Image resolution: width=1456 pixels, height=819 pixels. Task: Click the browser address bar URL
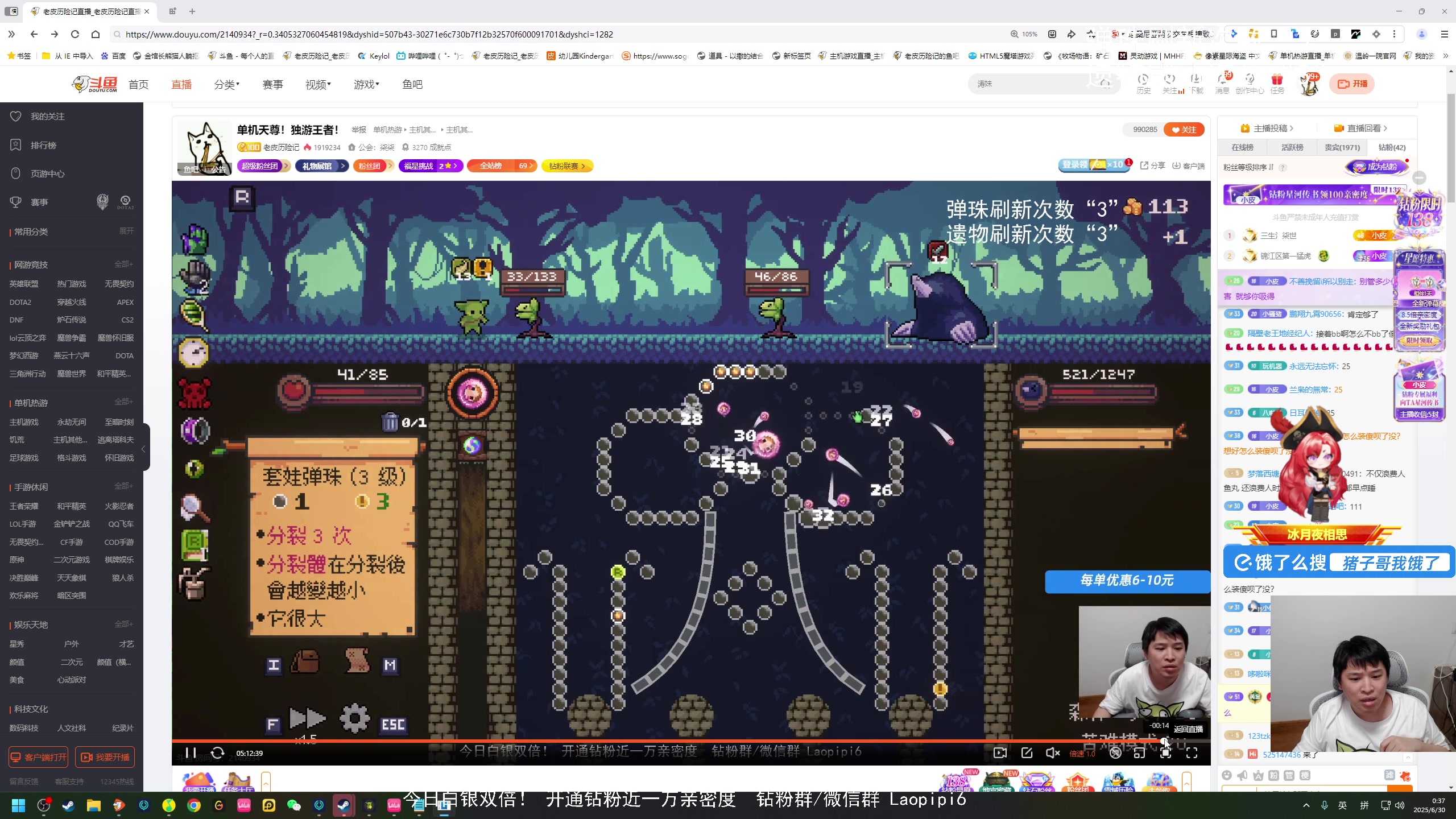369,34
